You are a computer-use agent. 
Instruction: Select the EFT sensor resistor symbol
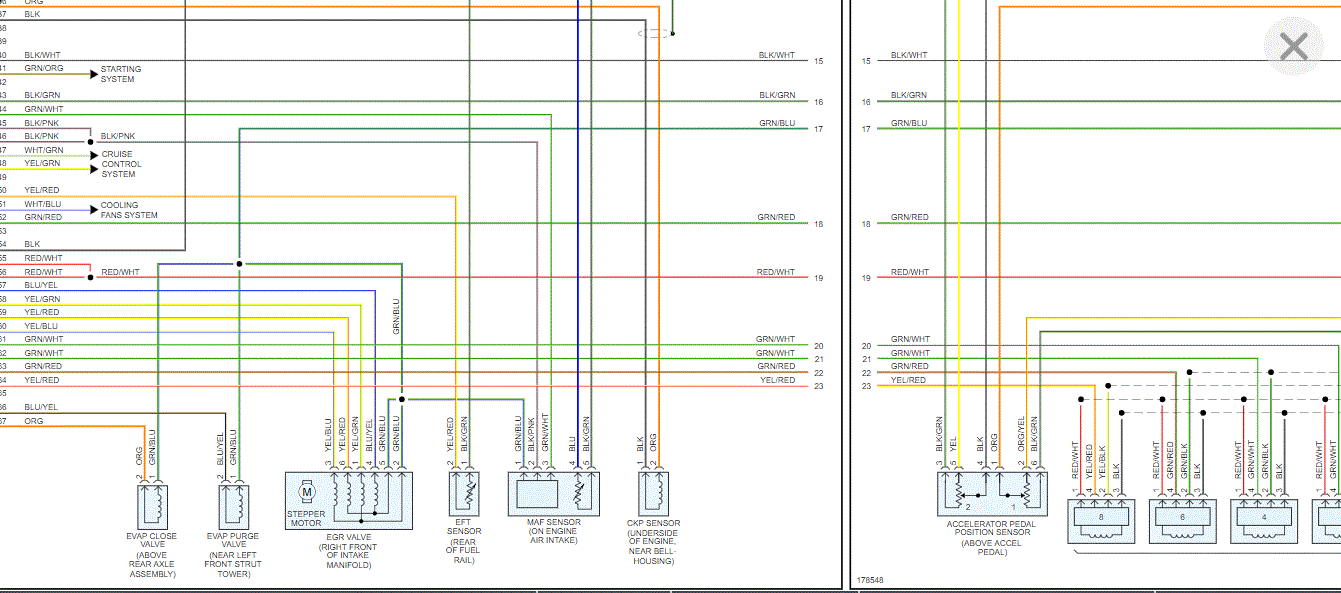(464, 494)
